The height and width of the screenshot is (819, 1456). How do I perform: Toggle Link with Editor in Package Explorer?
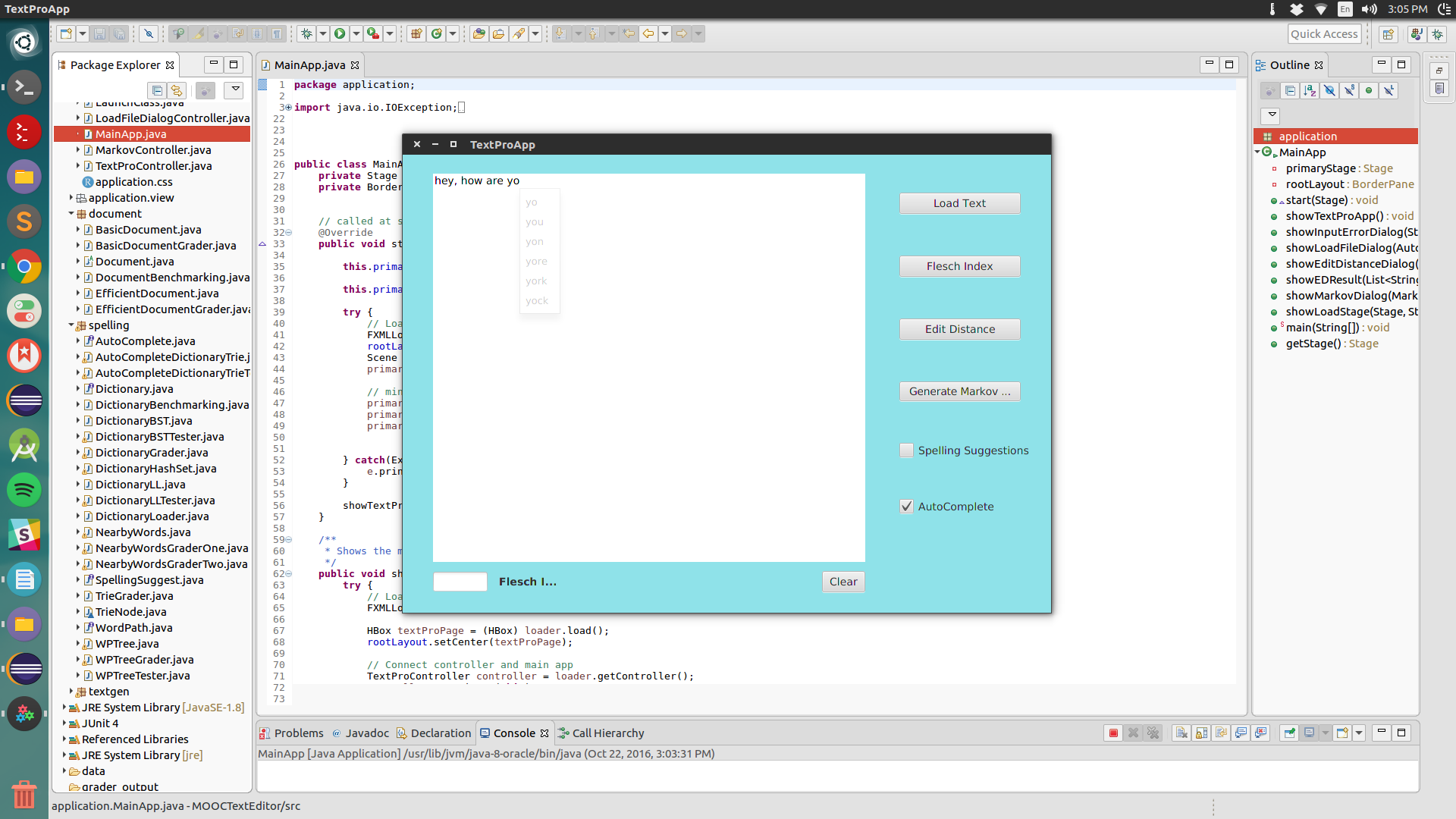(x=177, y=91)
